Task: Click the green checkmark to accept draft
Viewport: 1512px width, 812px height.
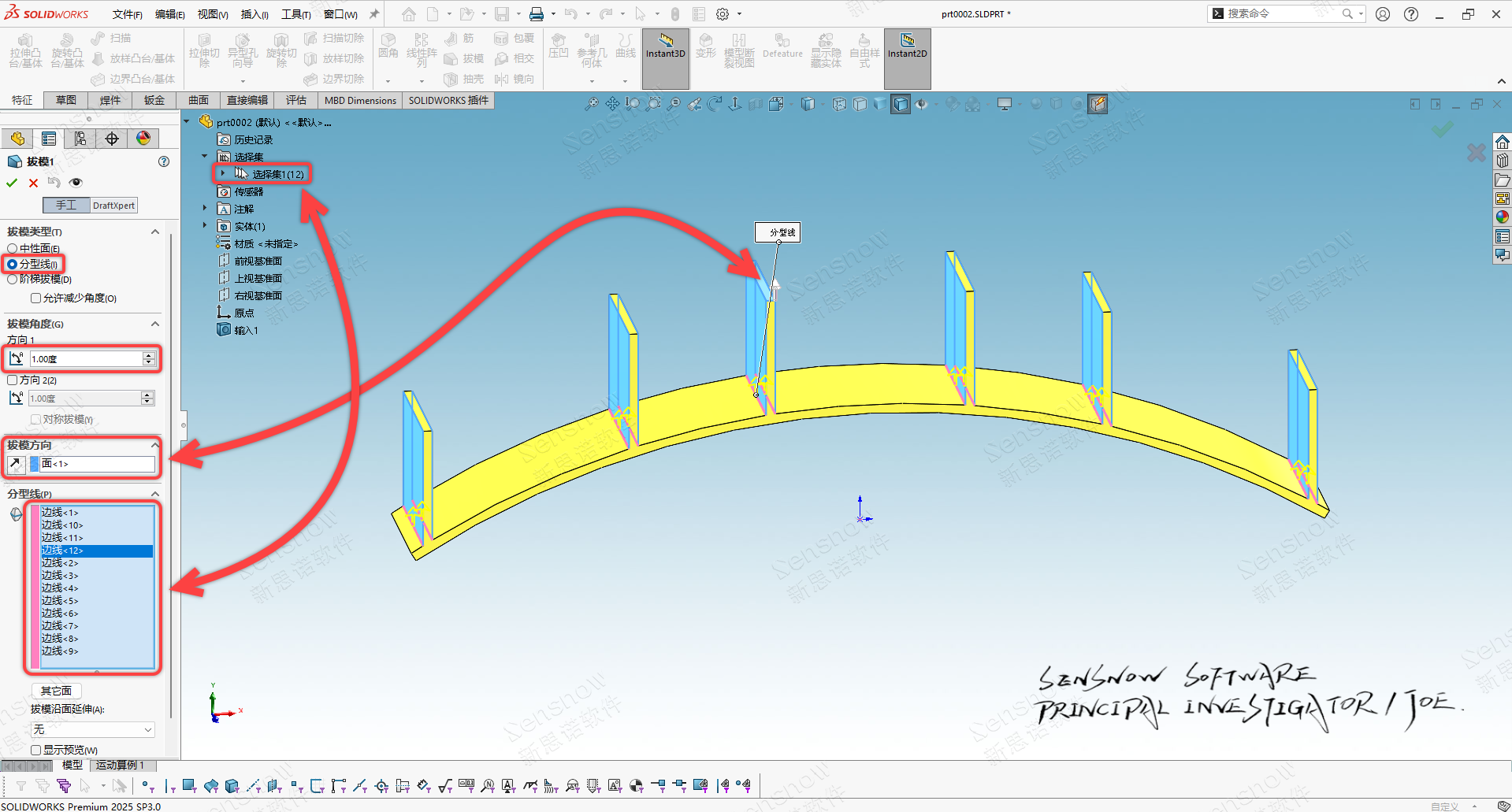Action: [x=12, y=183]
